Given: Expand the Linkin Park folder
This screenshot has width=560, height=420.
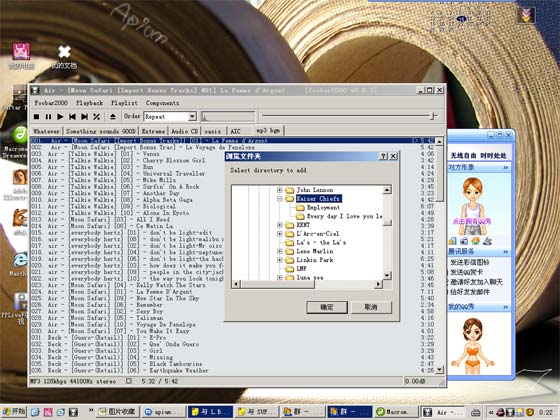Looking at the screenshot, I should coord(280,260).
